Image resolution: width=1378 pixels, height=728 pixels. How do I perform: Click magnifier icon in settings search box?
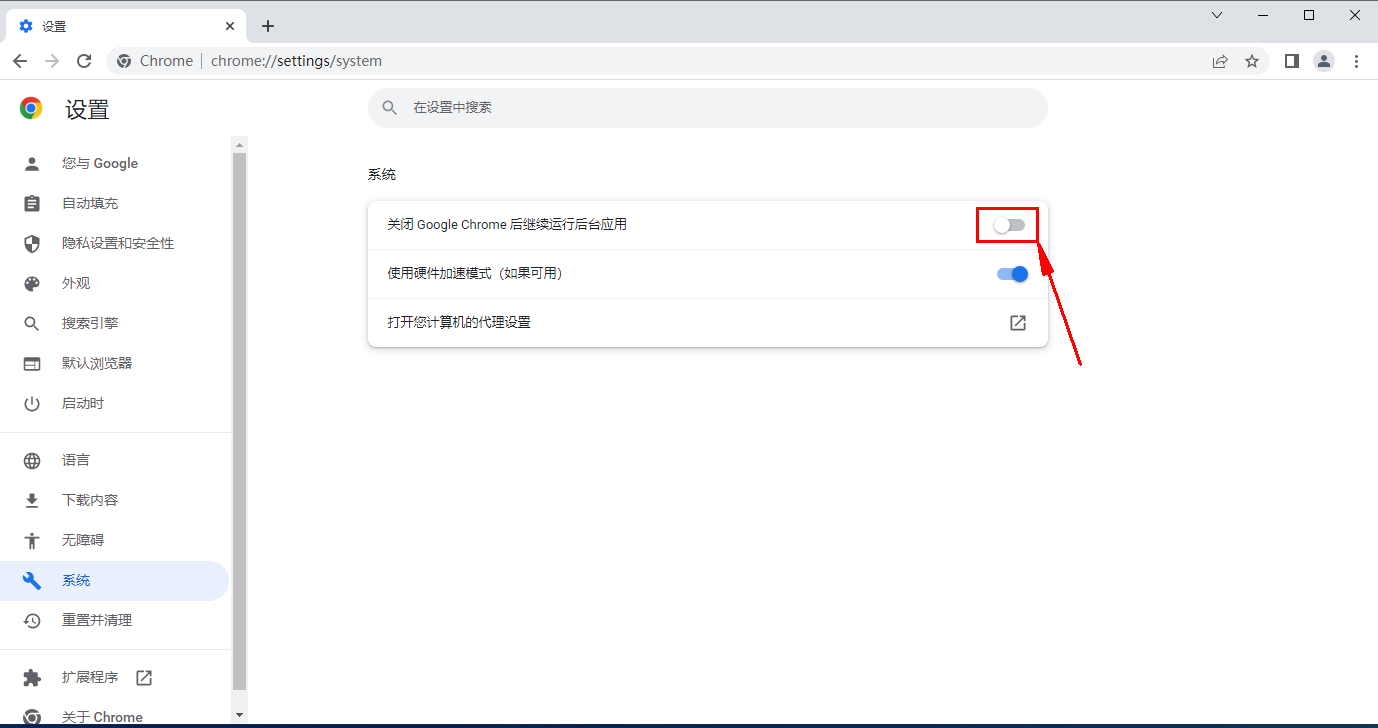point(390,107)
